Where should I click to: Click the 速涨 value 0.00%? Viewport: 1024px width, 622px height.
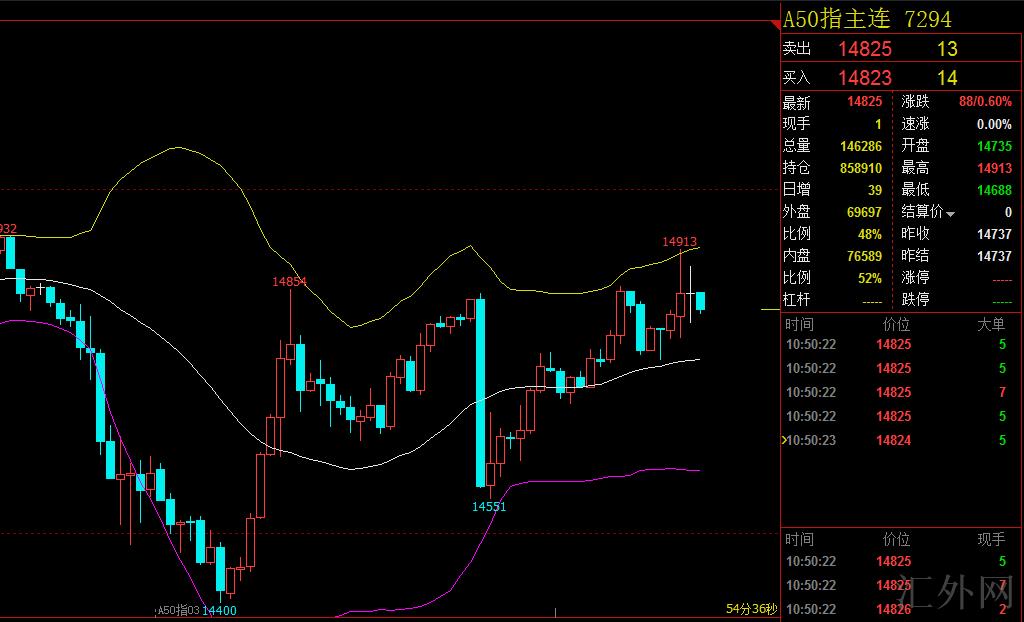(994, 123)
